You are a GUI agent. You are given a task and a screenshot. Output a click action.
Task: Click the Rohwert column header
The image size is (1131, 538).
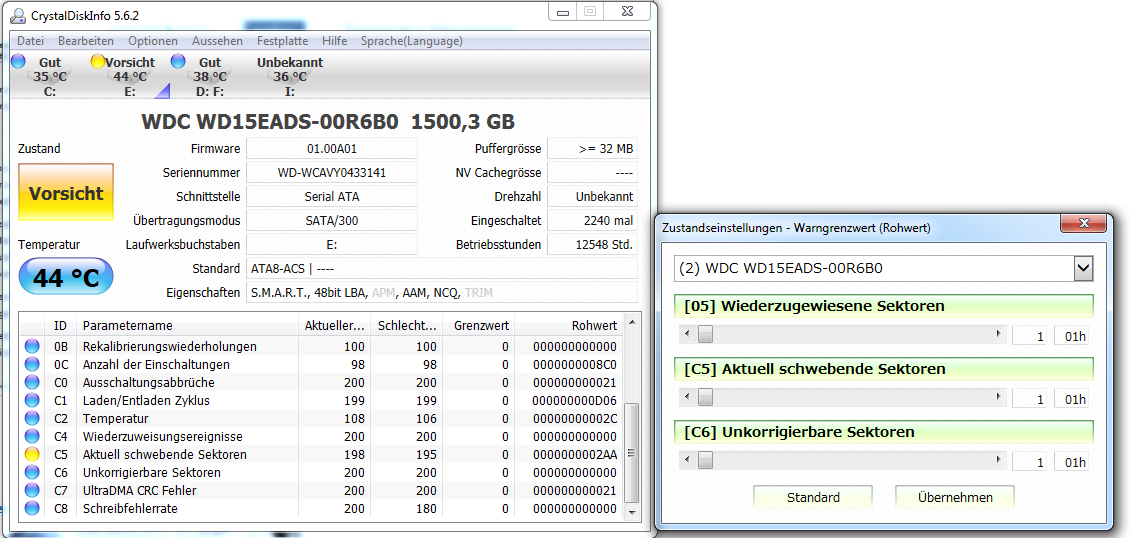point(568,326)
